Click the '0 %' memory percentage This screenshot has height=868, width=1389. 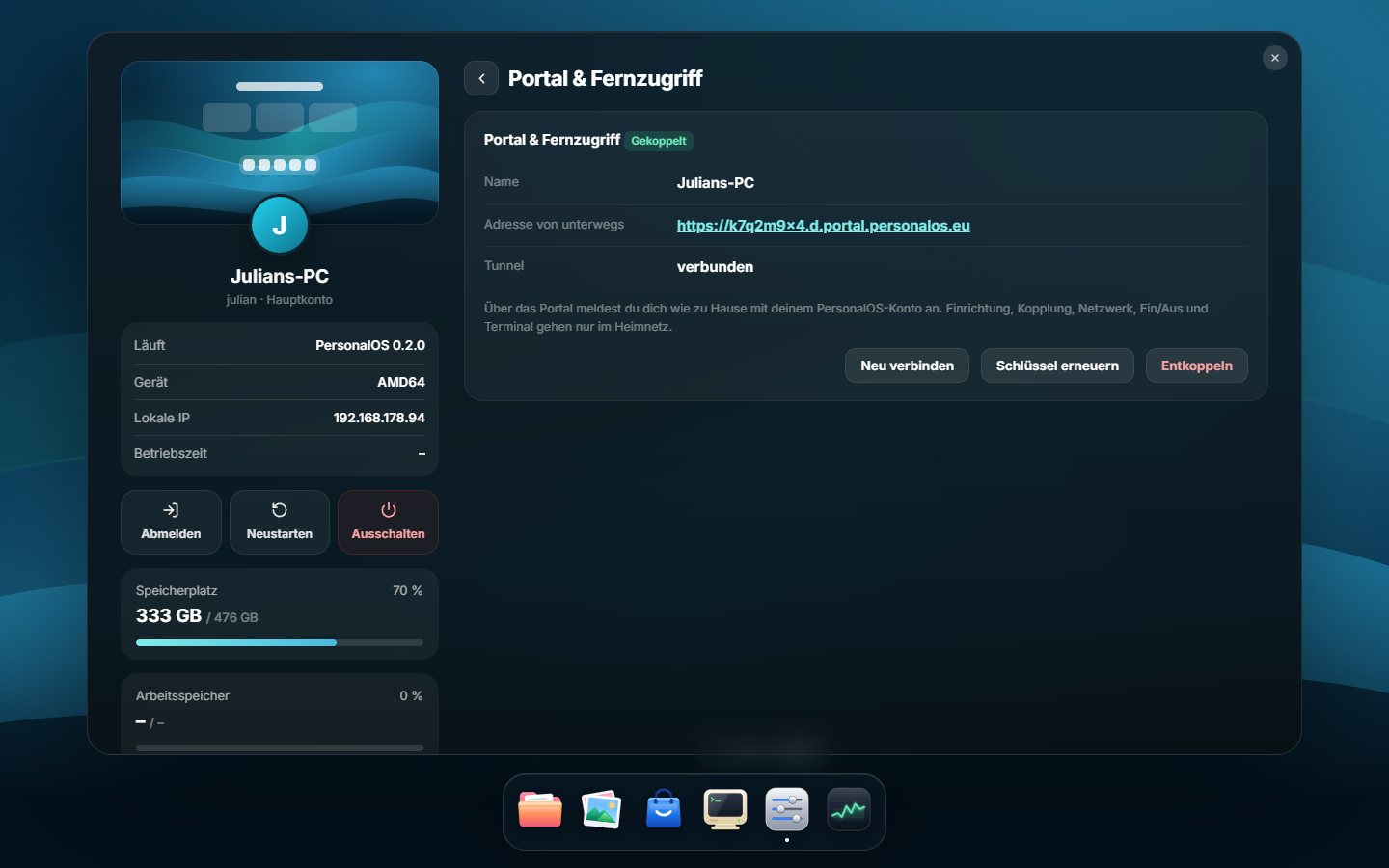(x=411, y=695)
